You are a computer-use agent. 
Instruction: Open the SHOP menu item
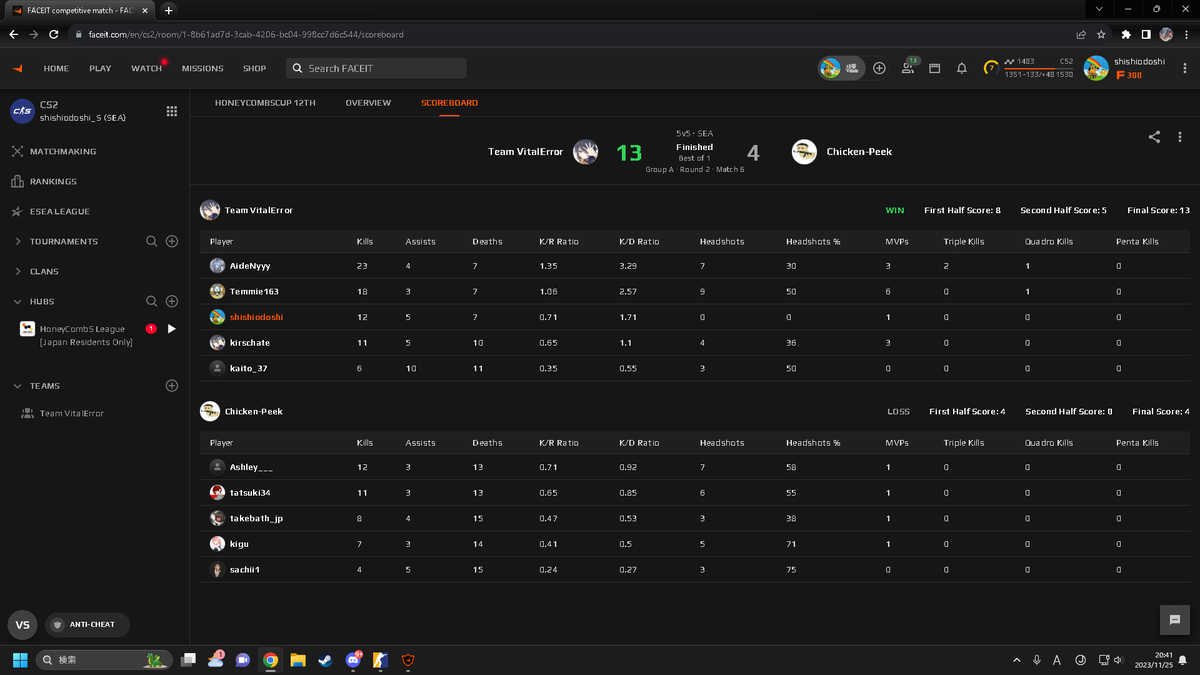(255, 68)
